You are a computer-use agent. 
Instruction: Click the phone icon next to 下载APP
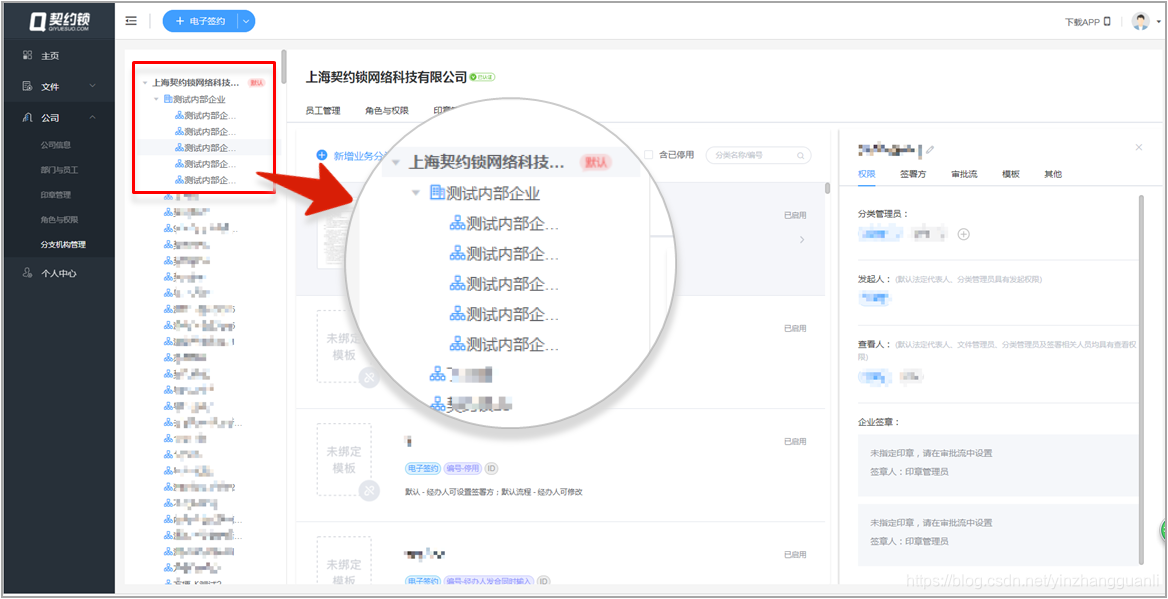pos(1107,22)
